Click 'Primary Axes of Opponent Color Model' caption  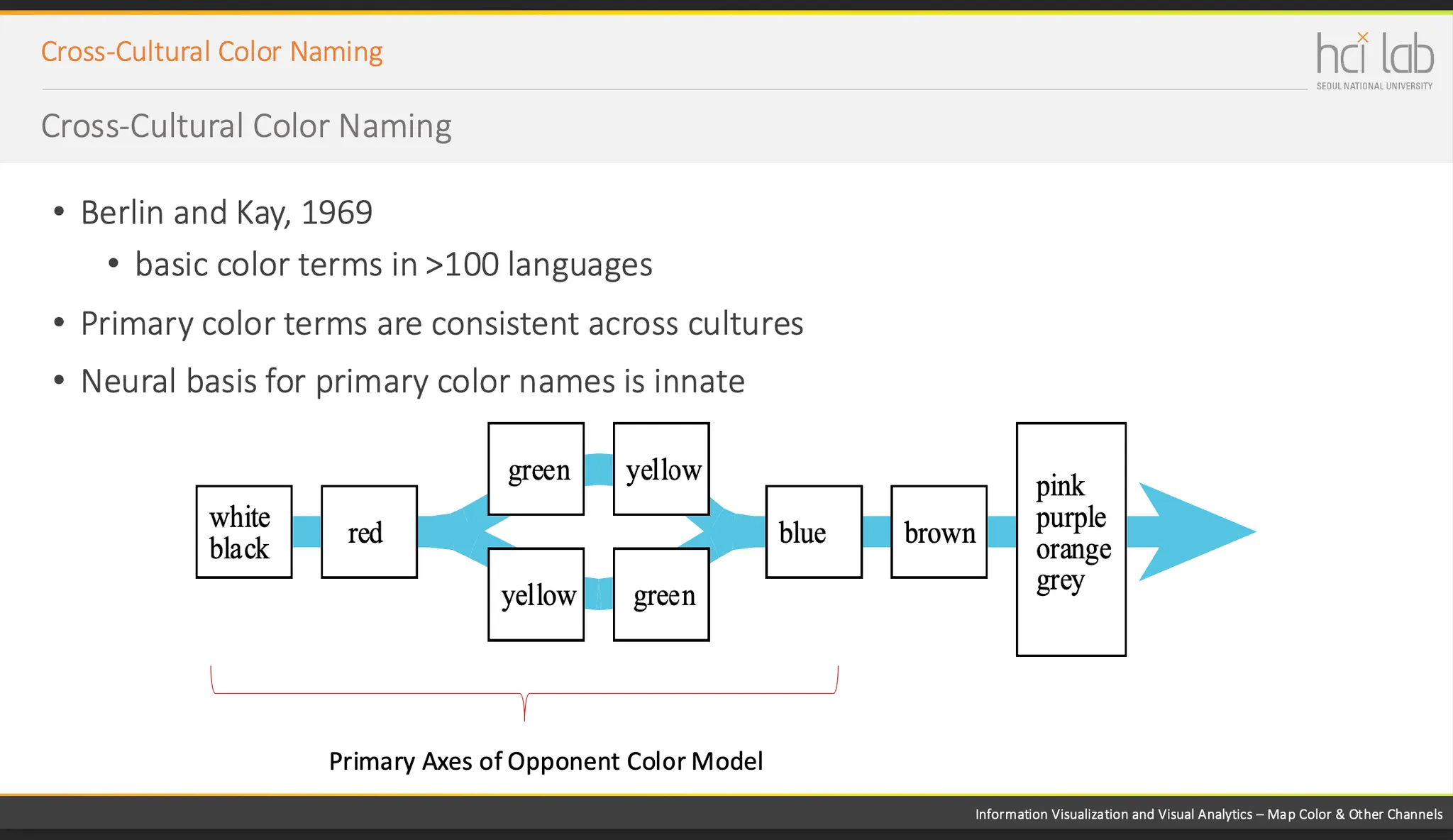(x=546, y=761)
